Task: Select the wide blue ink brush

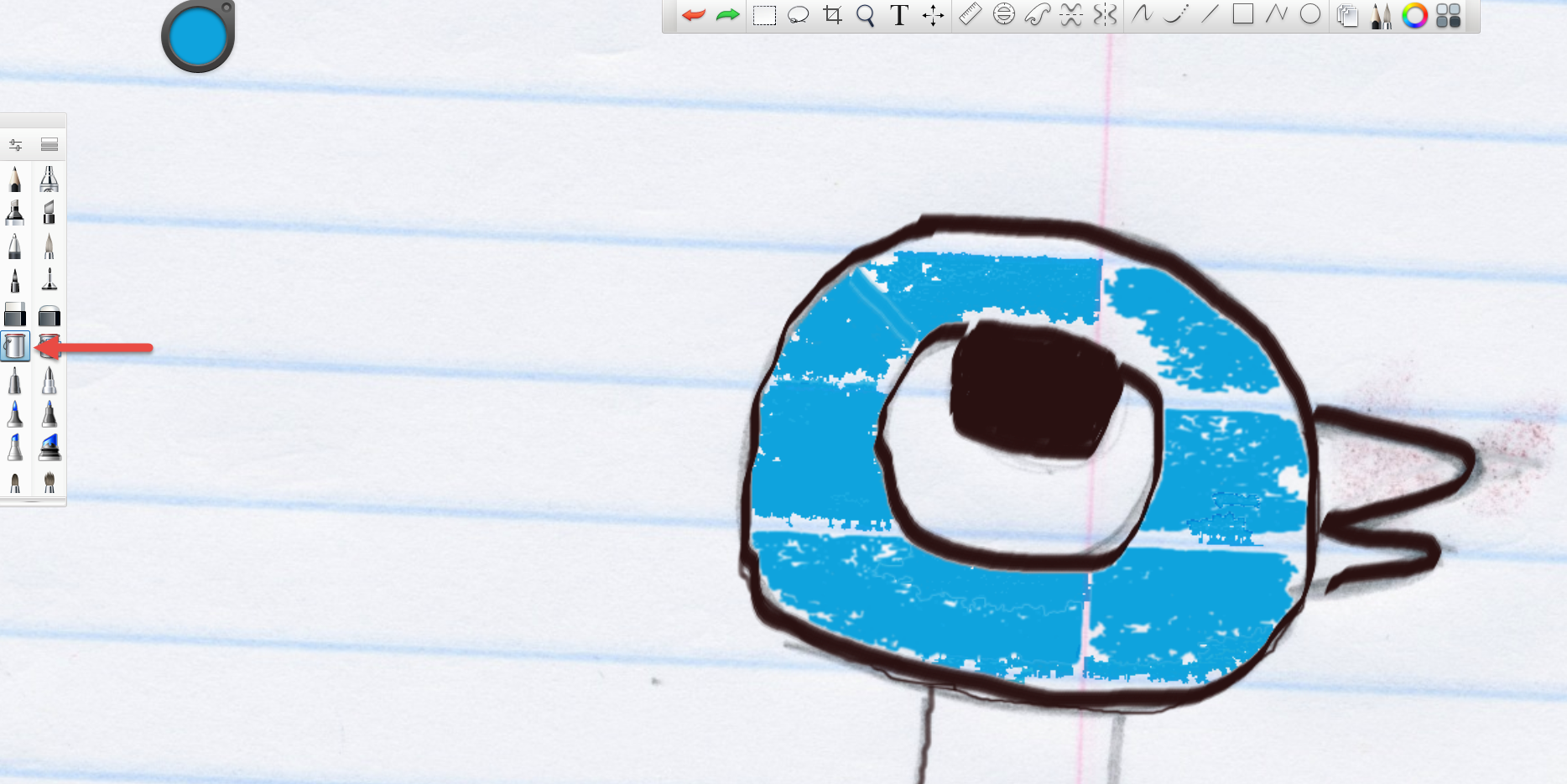Action: pyautogui.click(x=49, y=448)
